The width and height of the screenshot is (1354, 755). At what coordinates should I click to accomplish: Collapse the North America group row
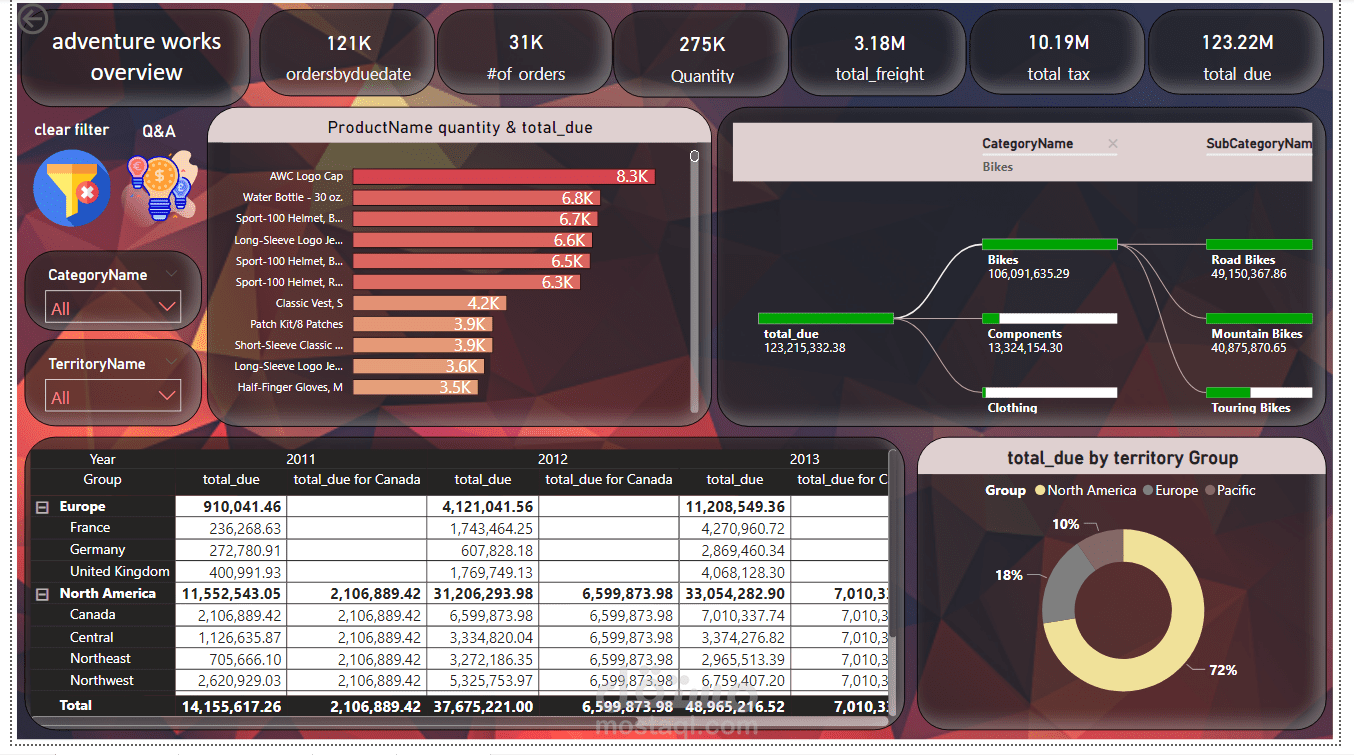(40, 593)
